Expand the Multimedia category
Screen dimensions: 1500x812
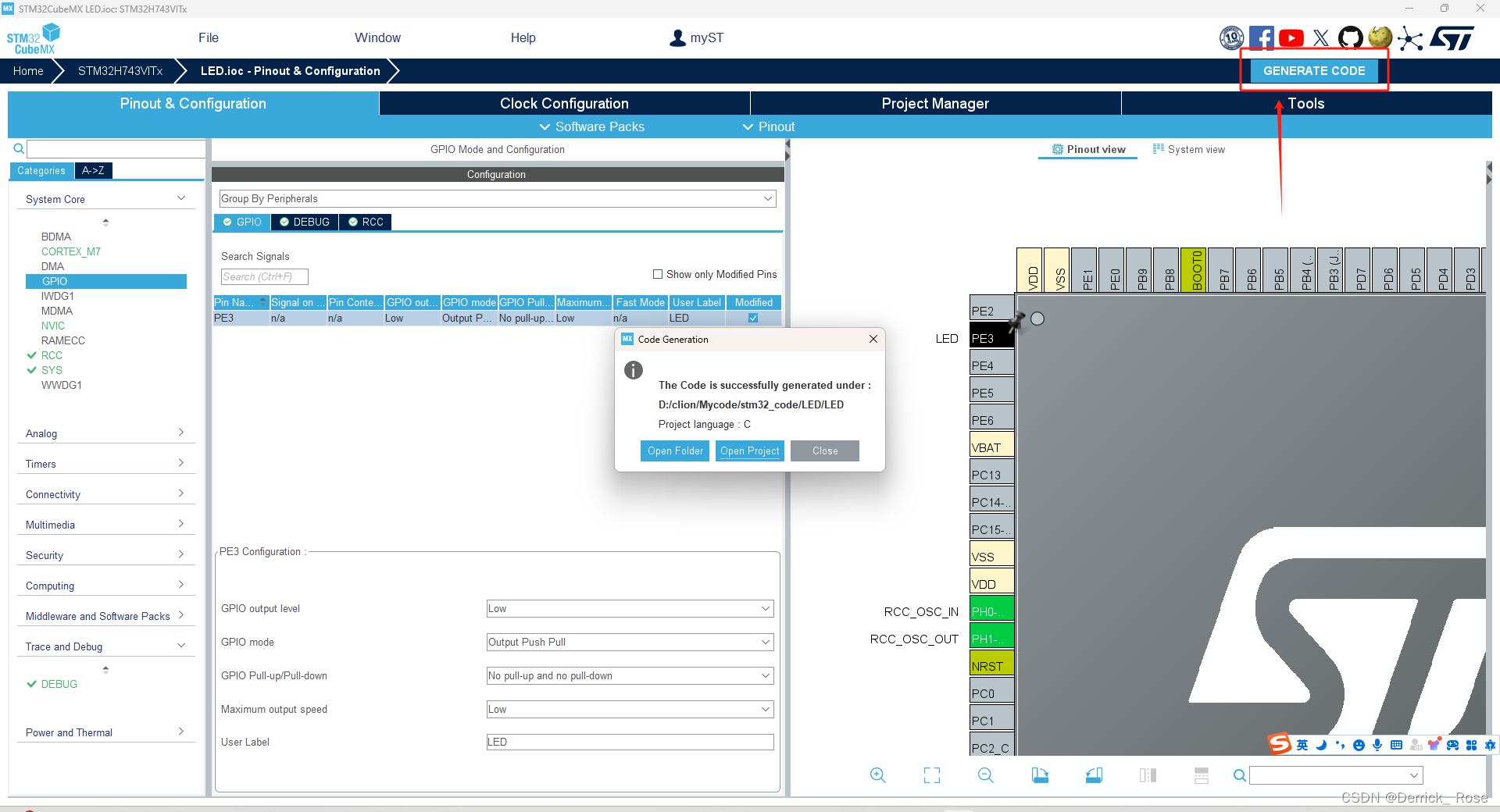tap(105, 525)
